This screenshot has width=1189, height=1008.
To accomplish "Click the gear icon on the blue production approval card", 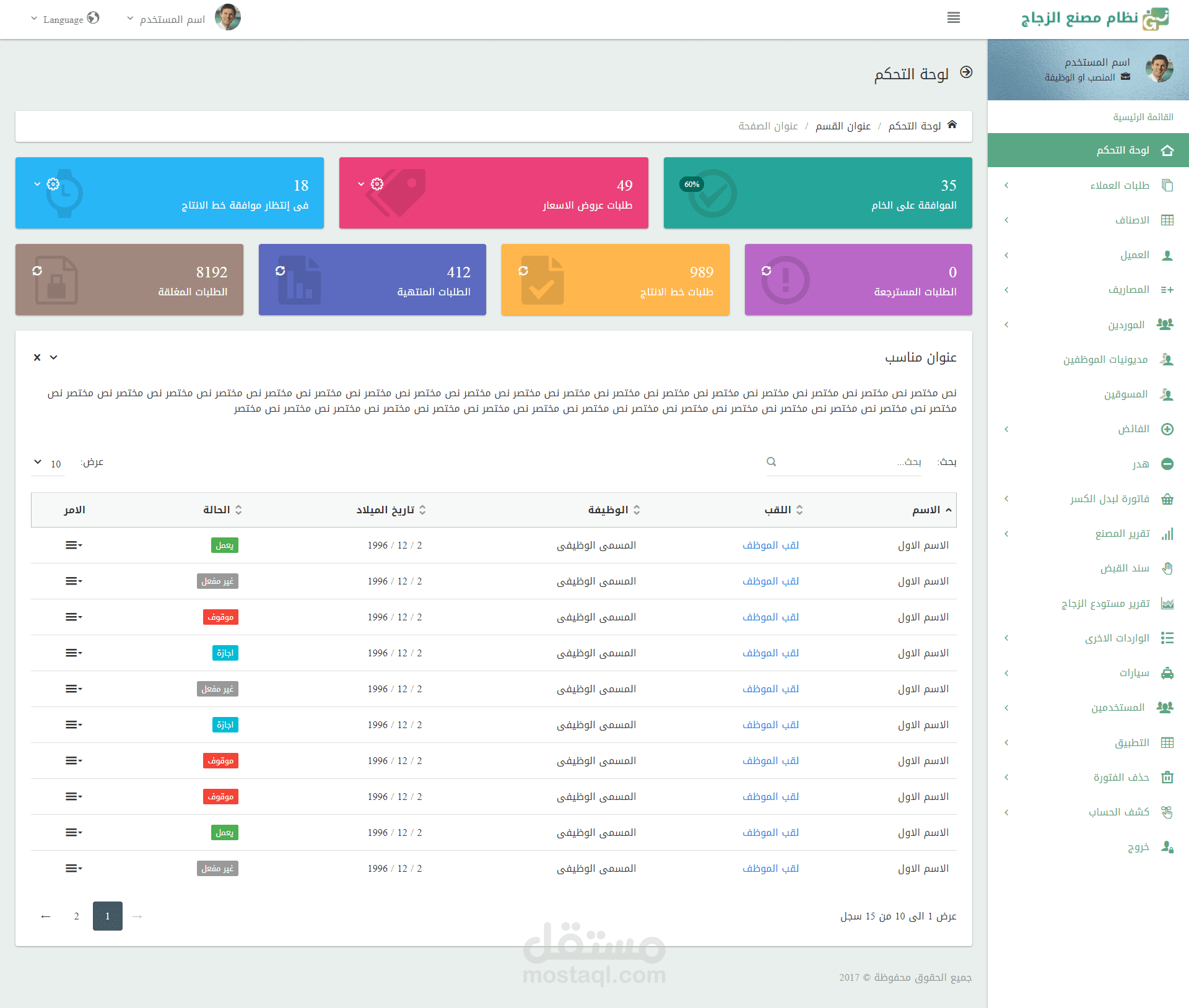I will [53, 183].
